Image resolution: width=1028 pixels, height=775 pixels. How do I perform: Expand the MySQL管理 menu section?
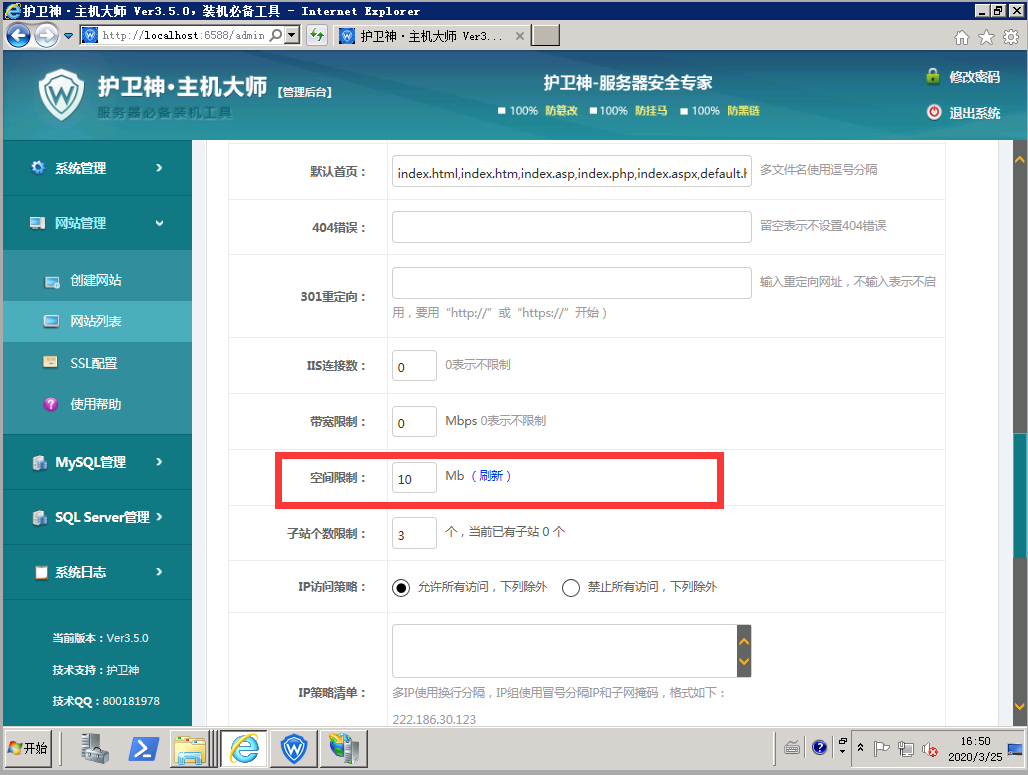click(97, 462)
